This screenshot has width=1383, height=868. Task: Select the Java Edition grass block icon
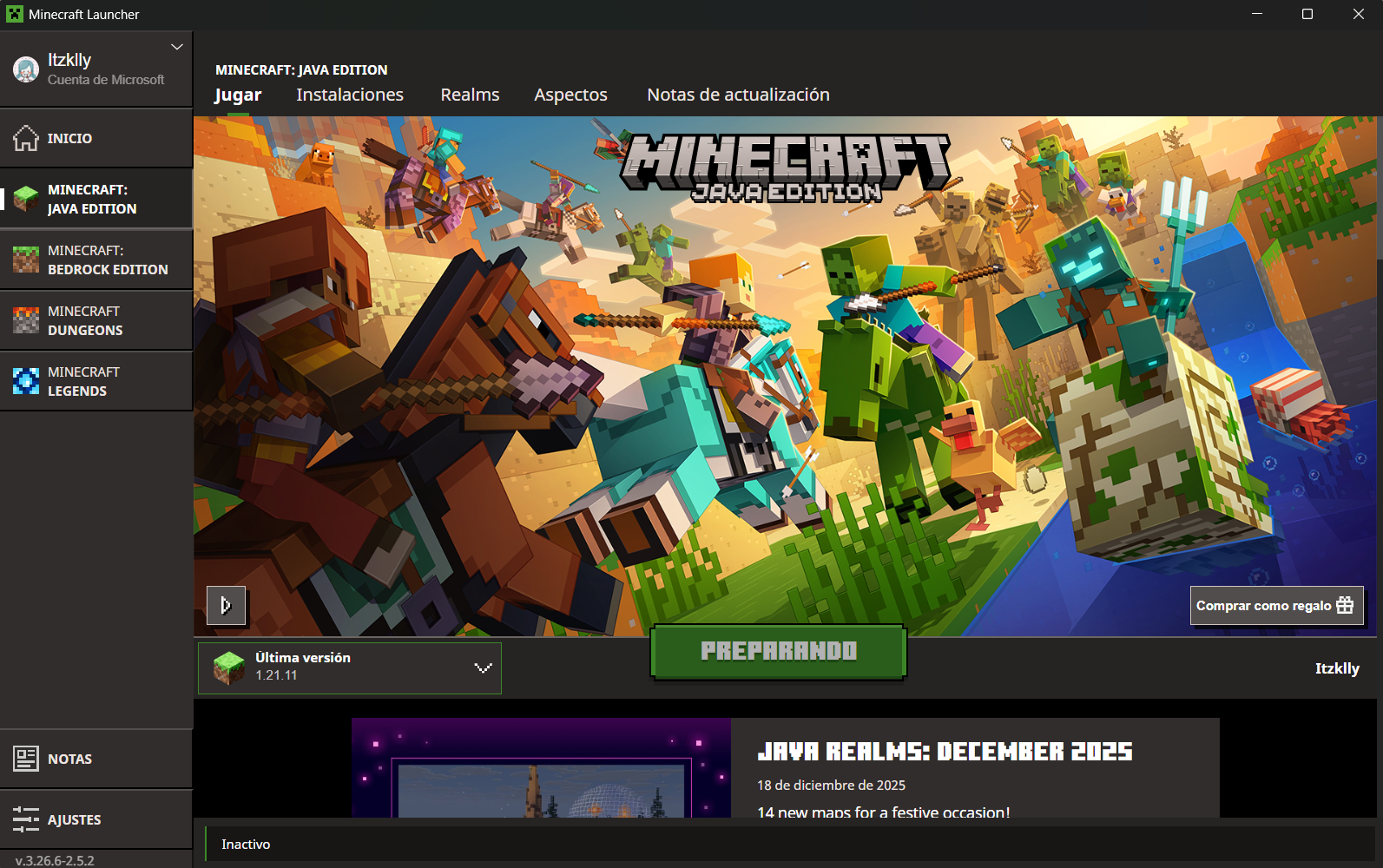[x=26, y=199]
